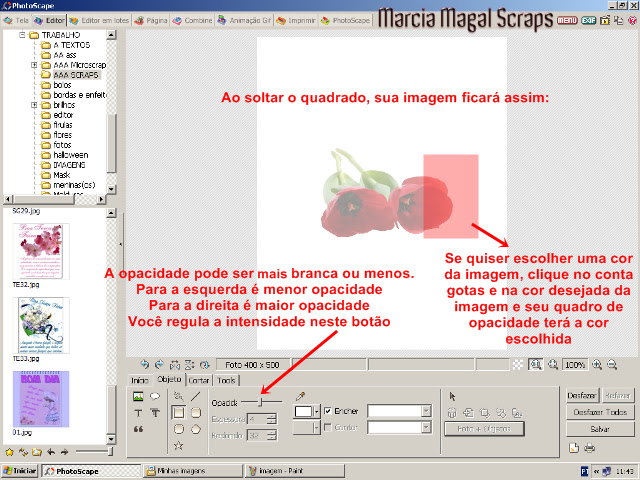Switch to the Objeto tab
640x480 pixels.
(x=169, y=379)
